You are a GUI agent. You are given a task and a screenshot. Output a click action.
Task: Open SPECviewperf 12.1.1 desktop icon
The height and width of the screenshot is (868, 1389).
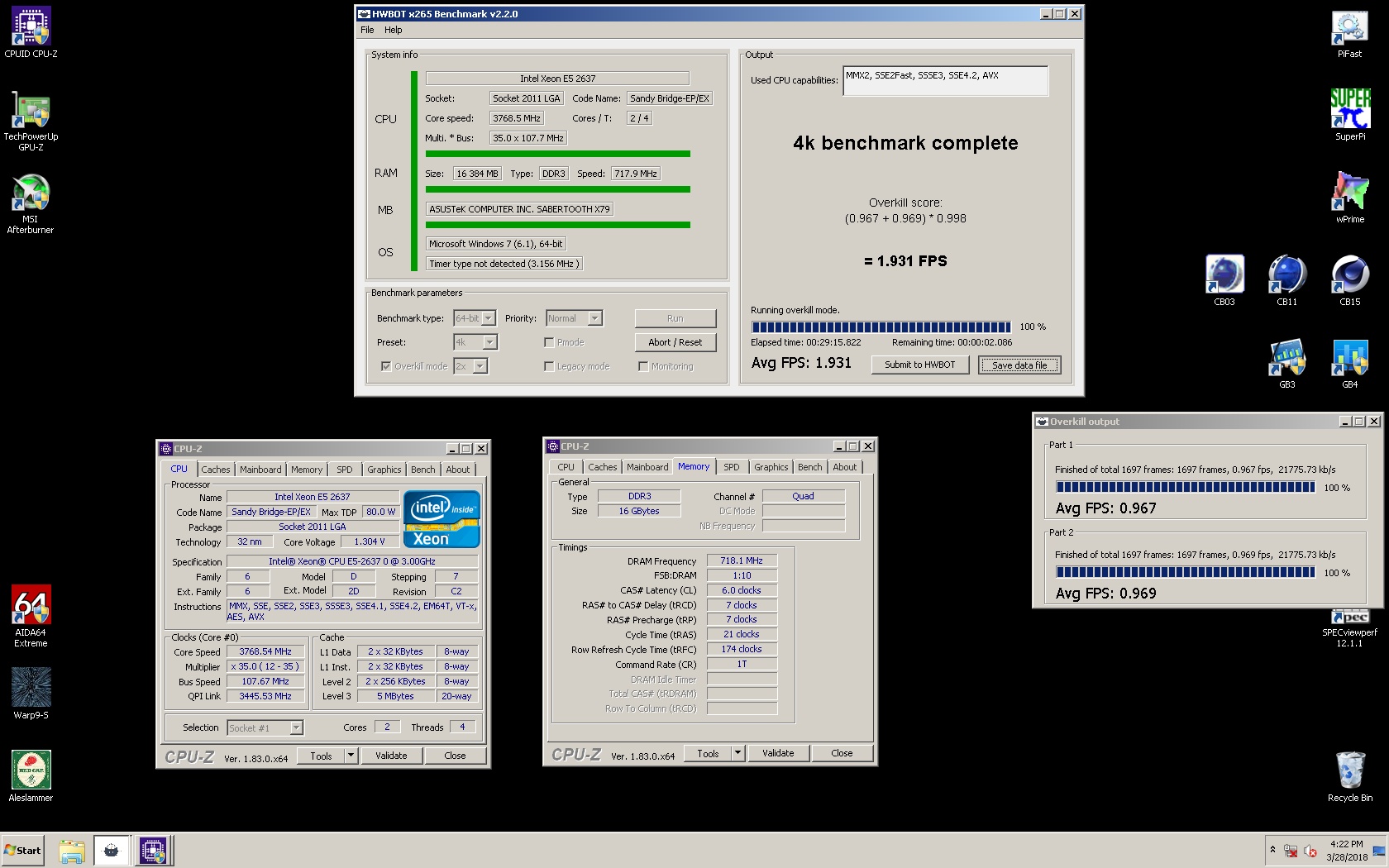[x=1349, y=628]
